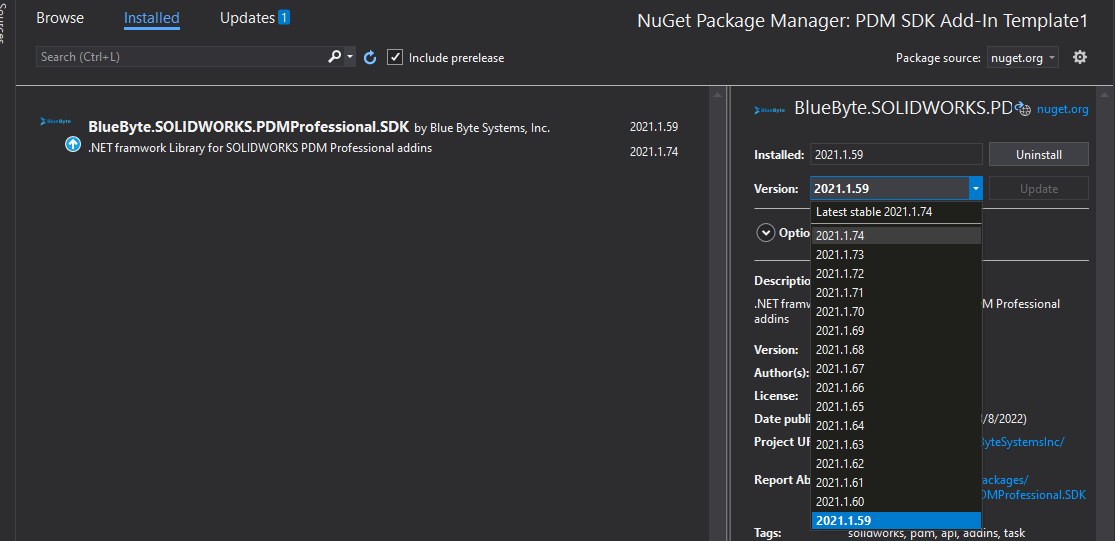
Task: Open settings with the gear icon
Action: tap(1079, 58)
